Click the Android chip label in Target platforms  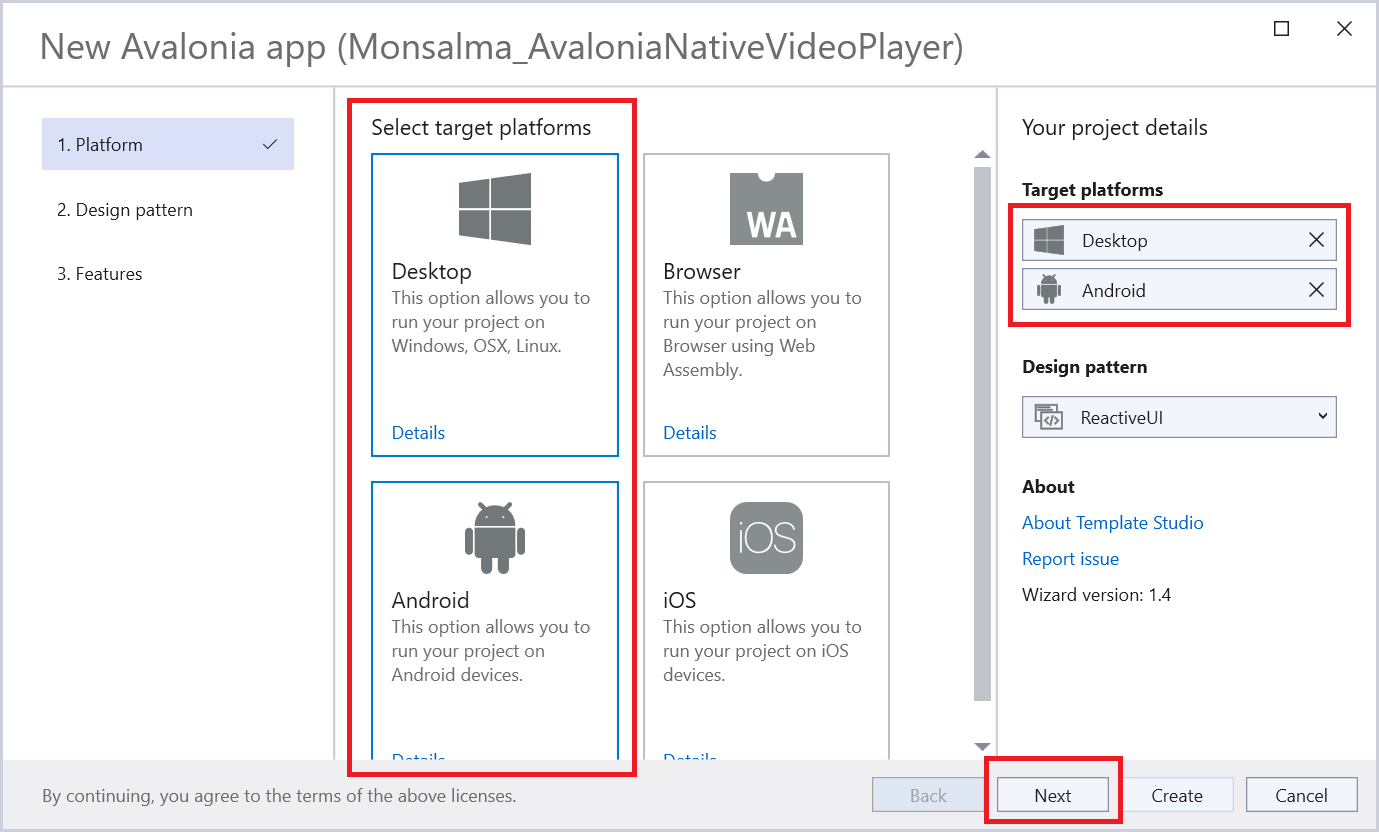point(1113,290)
